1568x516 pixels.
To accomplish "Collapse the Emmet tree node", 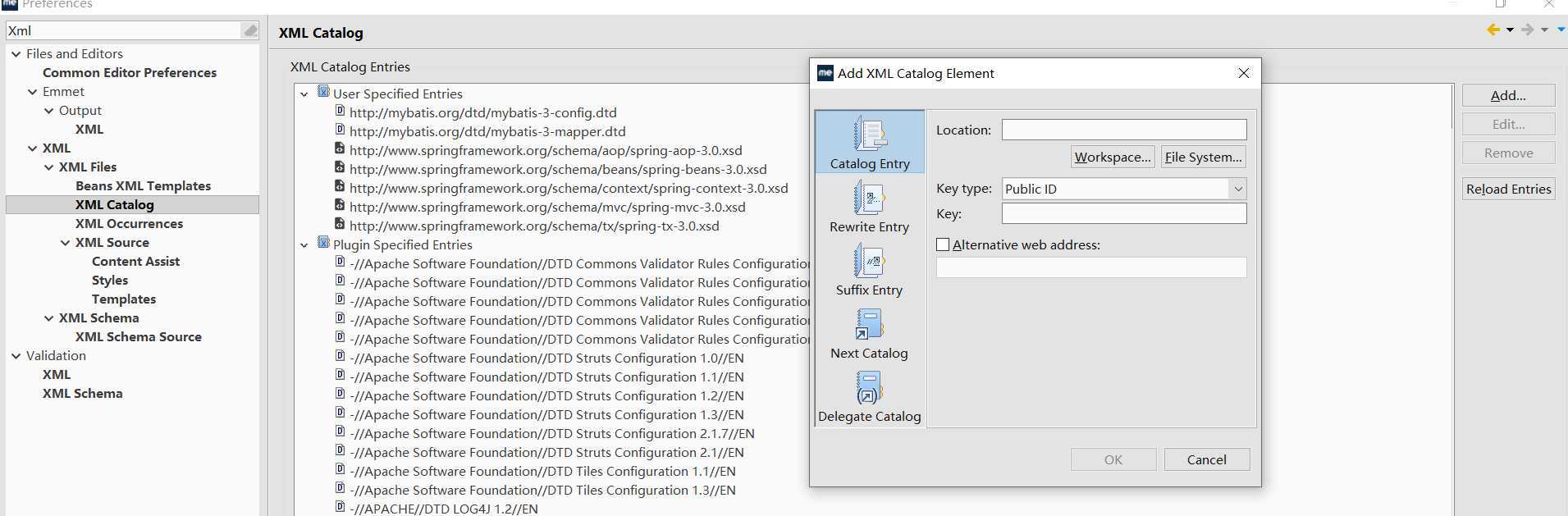I will tap(32, 92).
